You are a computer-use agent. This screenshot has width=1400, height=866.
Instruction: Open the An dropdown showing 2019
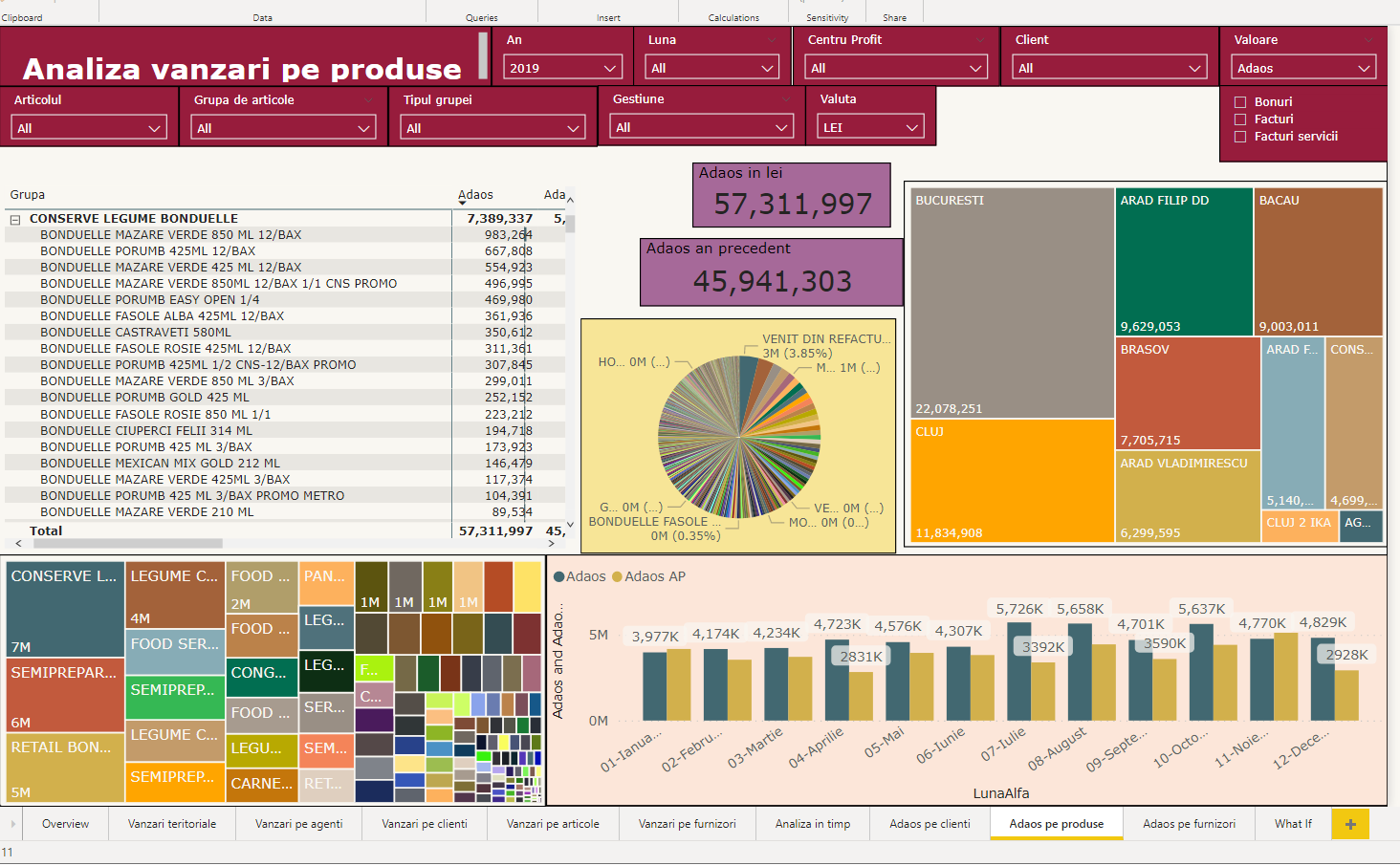point(562,68)
